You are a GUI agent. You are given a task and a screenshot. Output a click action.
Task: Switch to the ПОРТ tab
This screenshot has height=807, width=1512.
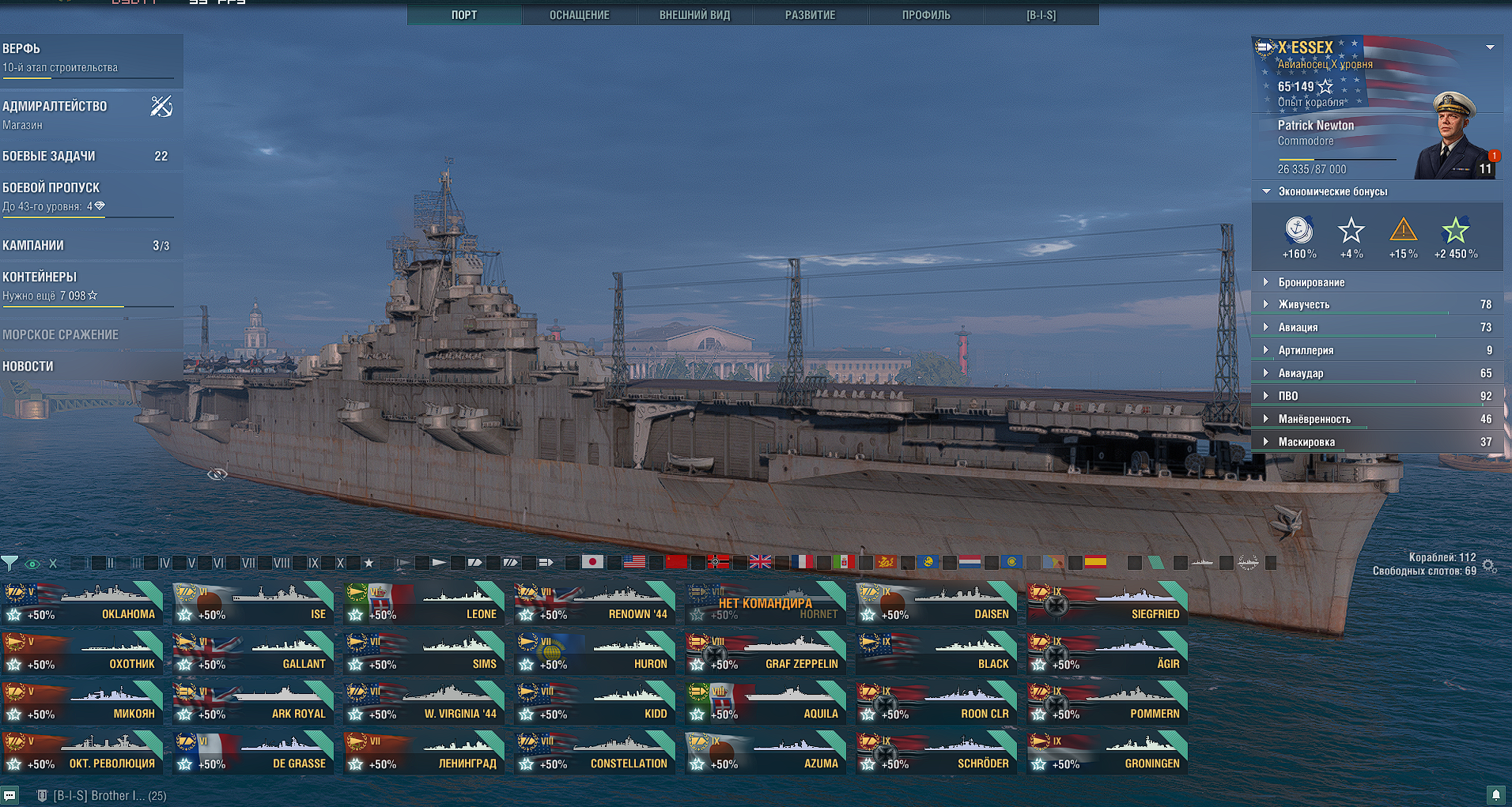click(x=464, y=15)
